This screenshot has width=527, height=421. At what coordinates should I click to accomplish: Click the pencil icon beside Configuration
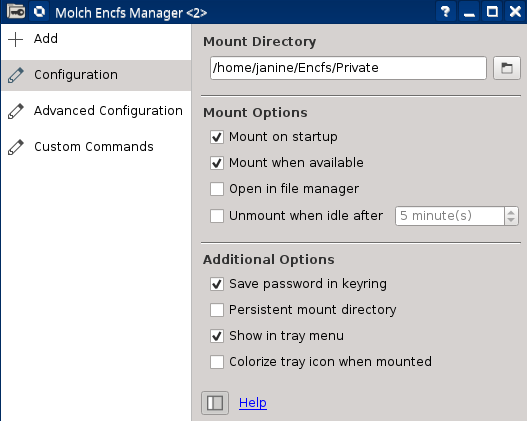(15, 75)
